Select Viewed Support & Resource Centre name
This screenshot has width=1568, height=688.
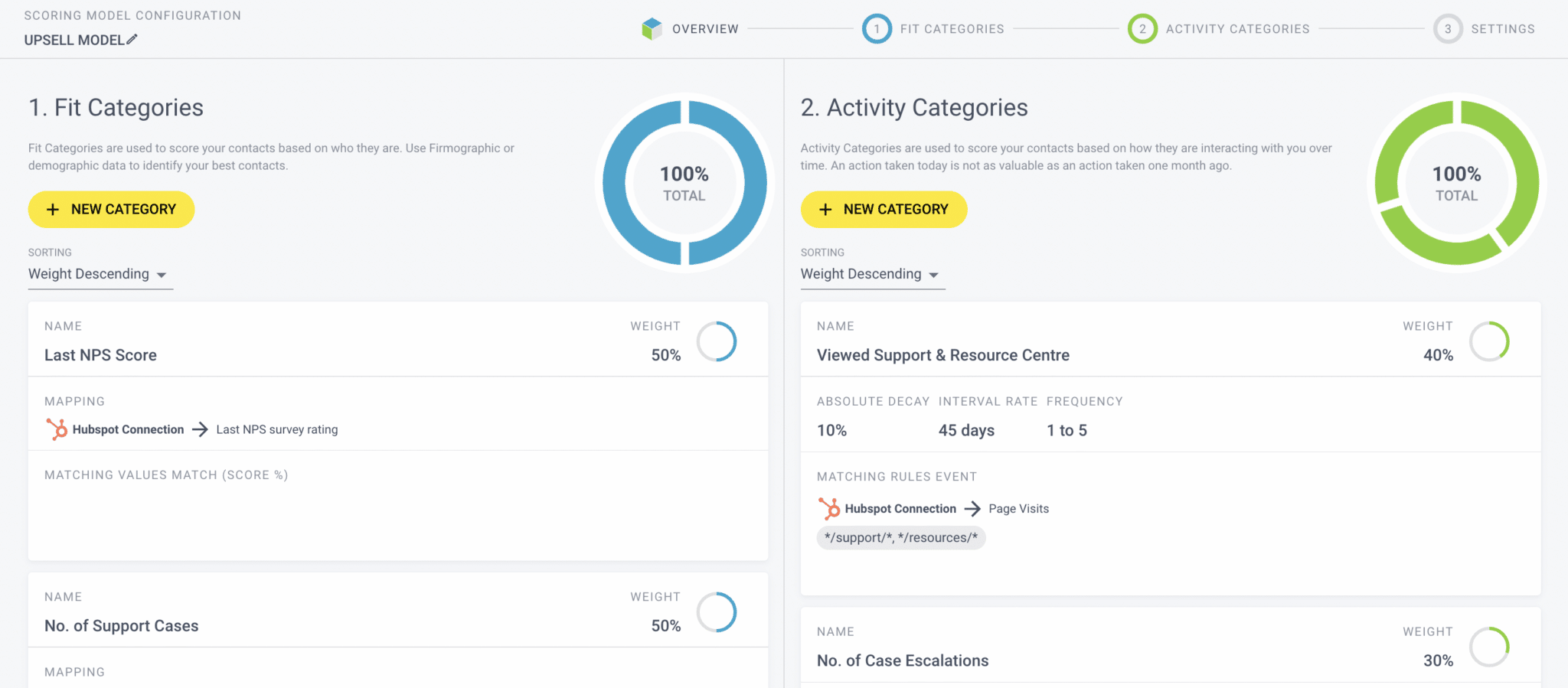[x=943, y=355]
